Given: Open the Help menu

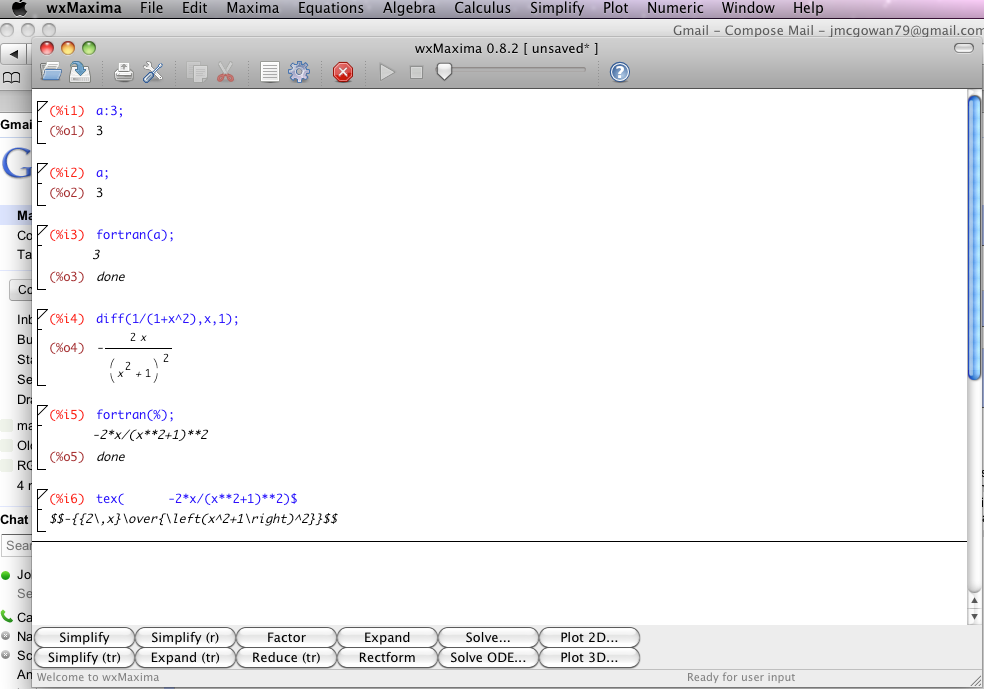Looking at the screenshot, I should click(x=808, y=8).
